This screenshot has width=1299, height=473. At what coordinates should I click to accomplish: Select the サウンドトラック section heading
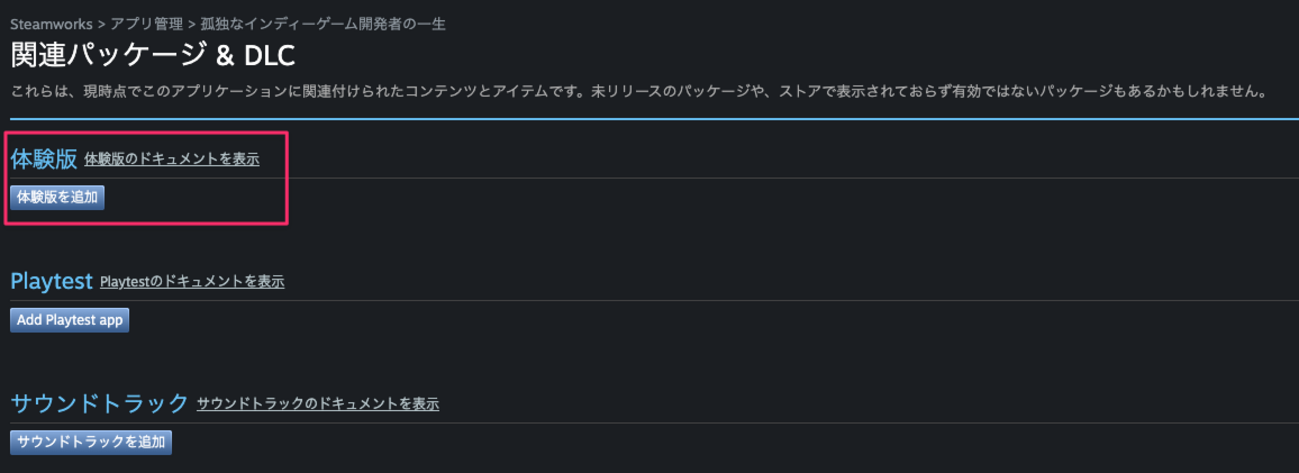tap(99, 403)
